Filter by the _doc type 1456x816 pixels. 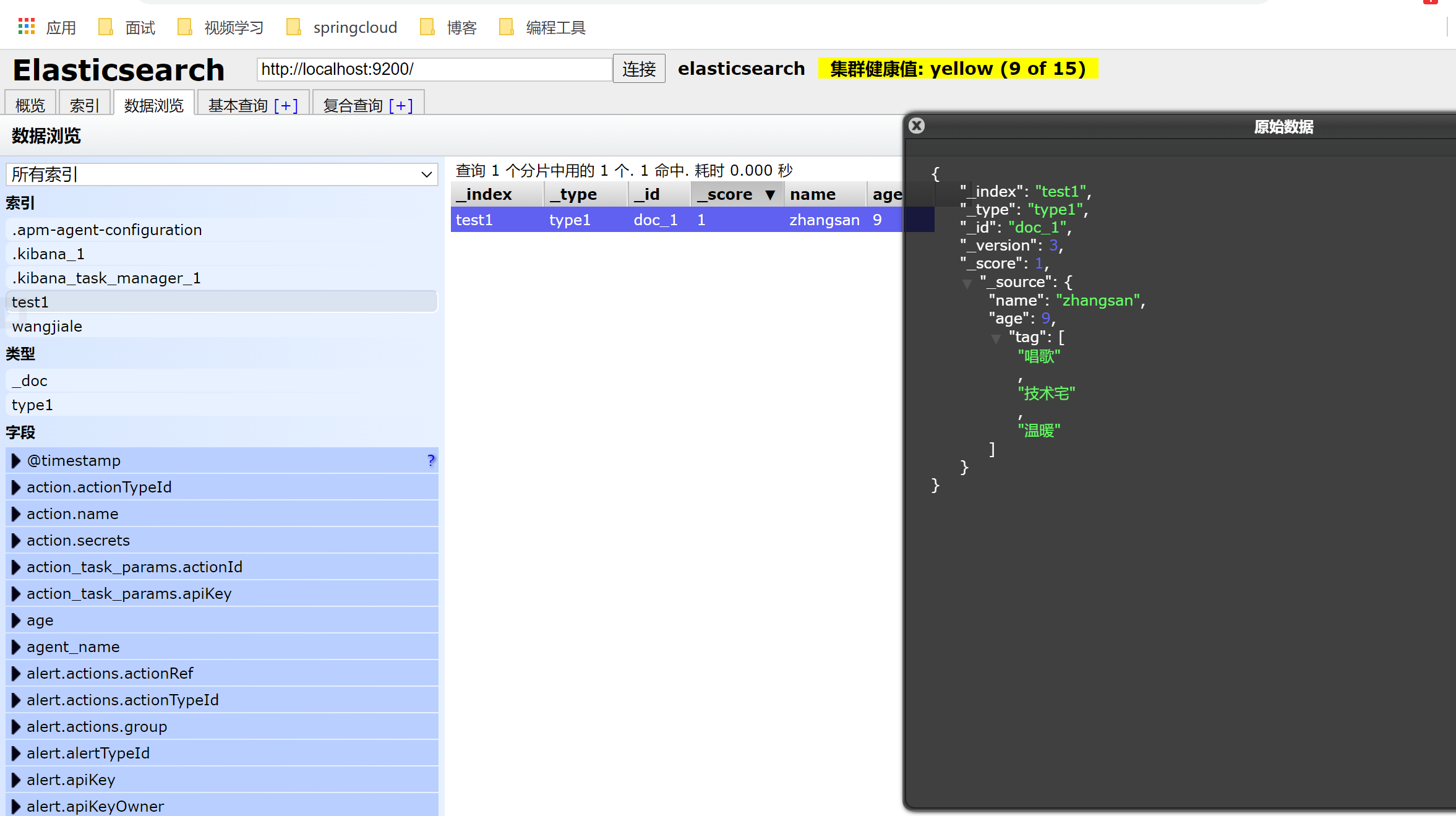coord(222,380)
